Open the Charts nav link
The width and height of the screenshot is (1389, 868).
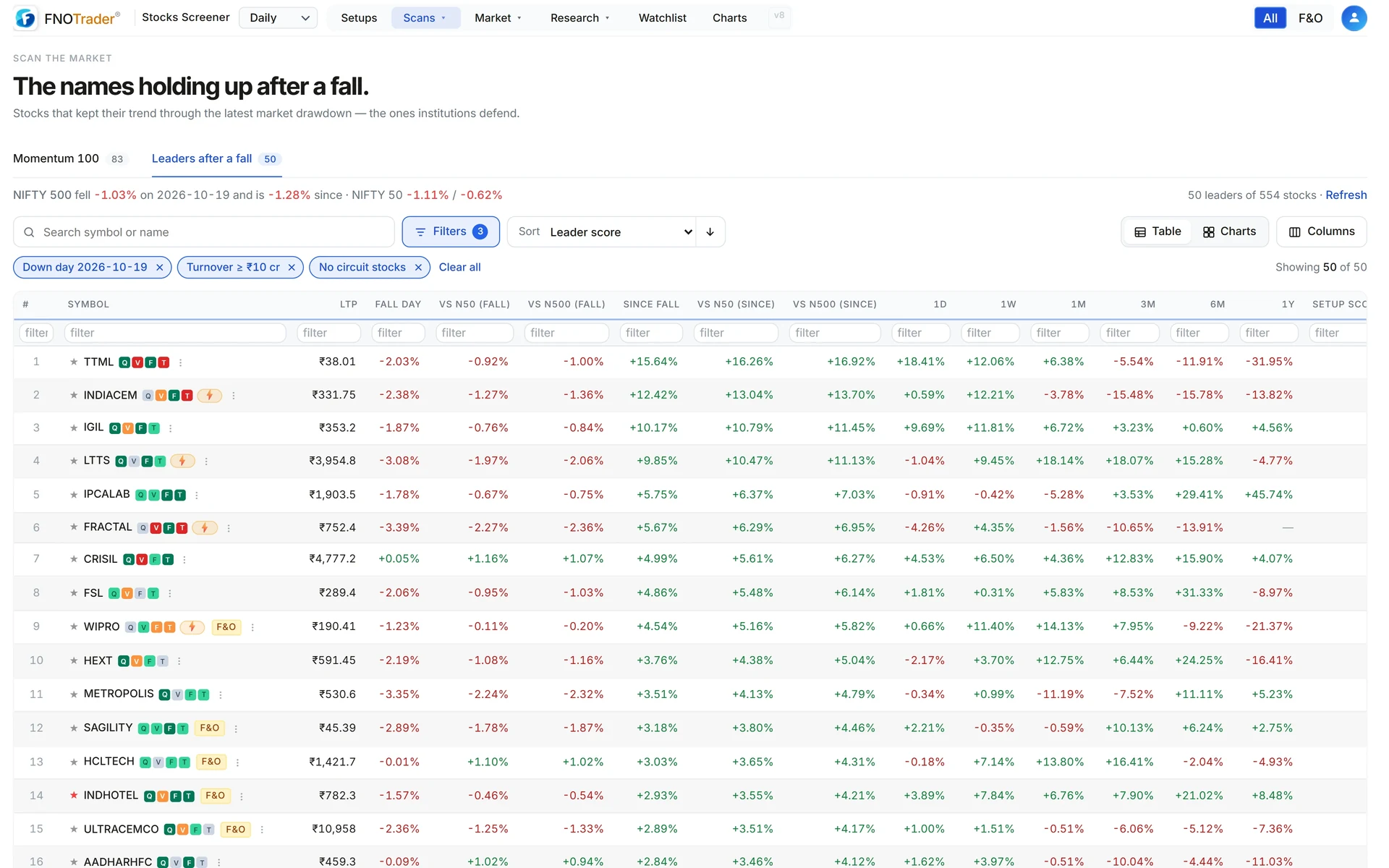729,18
